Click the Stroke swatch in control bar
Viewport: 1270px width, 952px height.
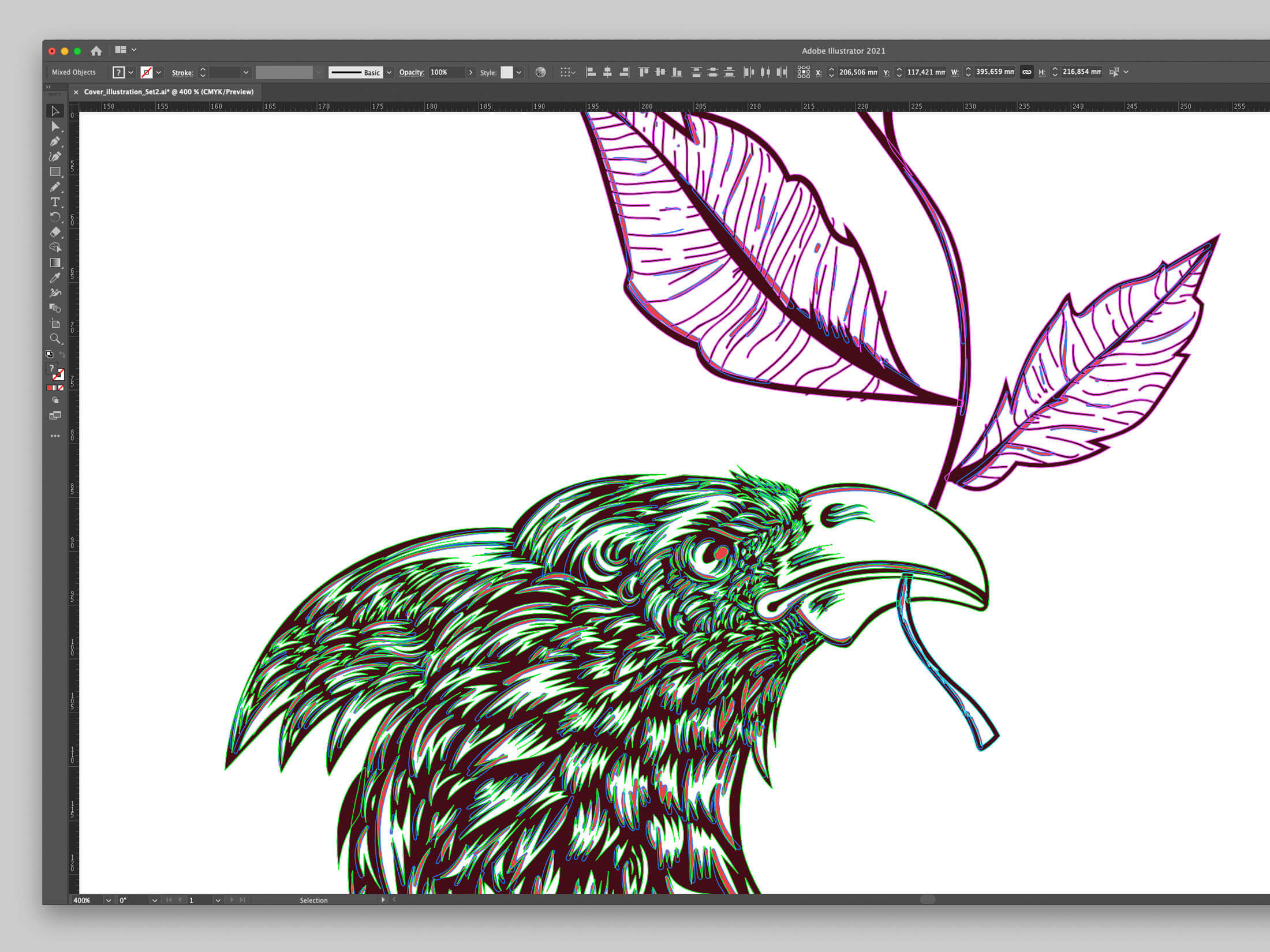click(147, 72)
